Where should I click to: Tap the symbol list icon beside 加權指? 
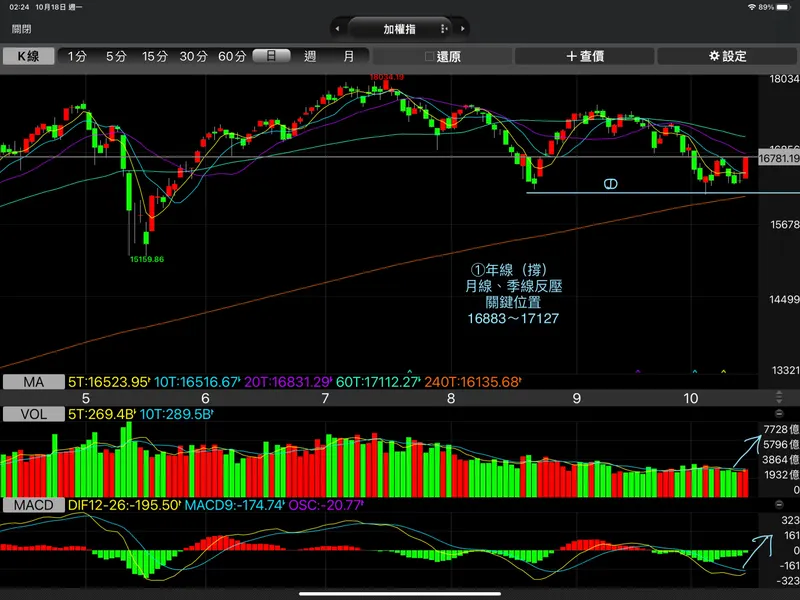pos(444,29)
